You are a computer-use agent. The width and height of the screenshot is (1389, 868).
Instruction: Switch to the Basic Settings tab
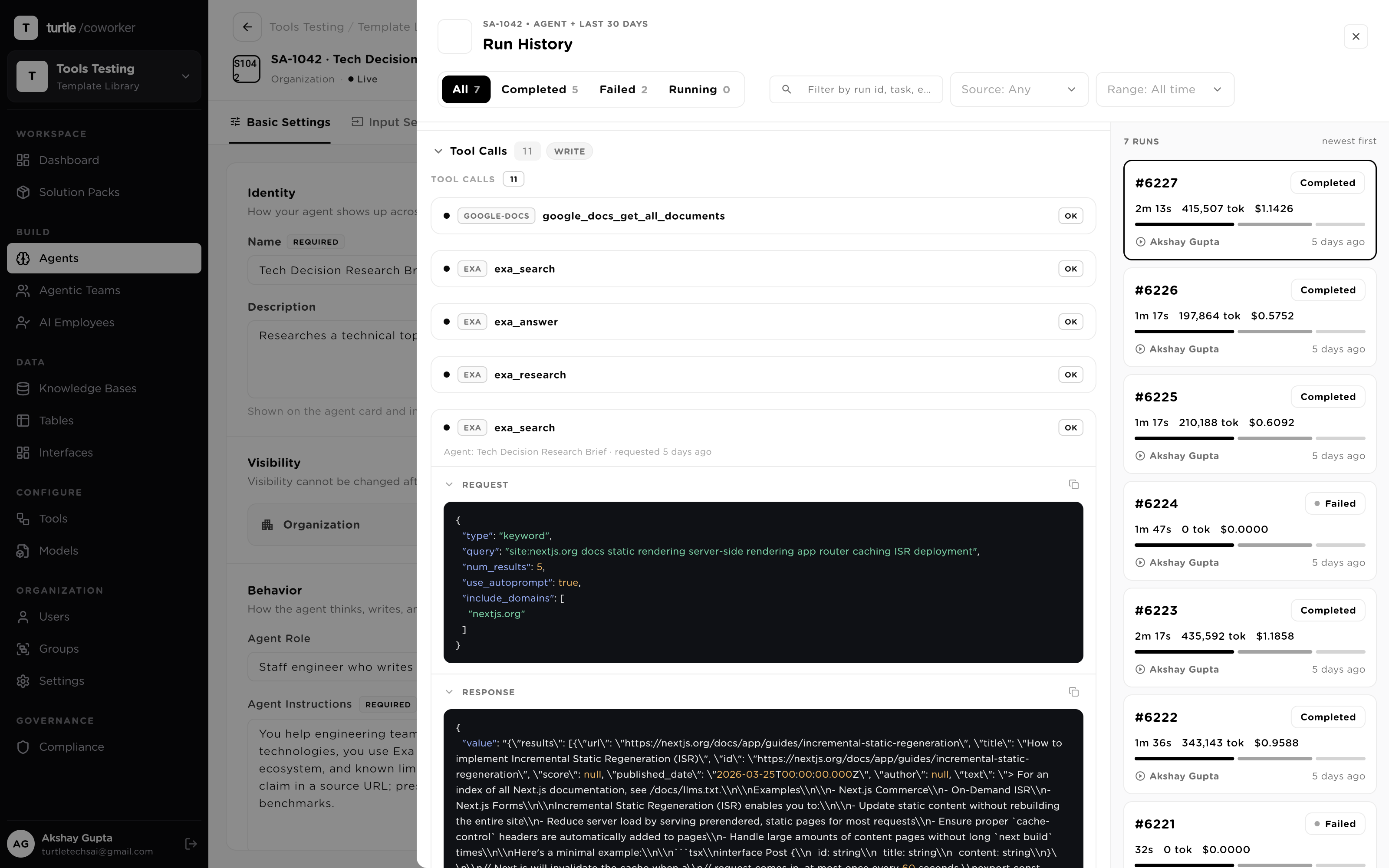tap(280, 122)
